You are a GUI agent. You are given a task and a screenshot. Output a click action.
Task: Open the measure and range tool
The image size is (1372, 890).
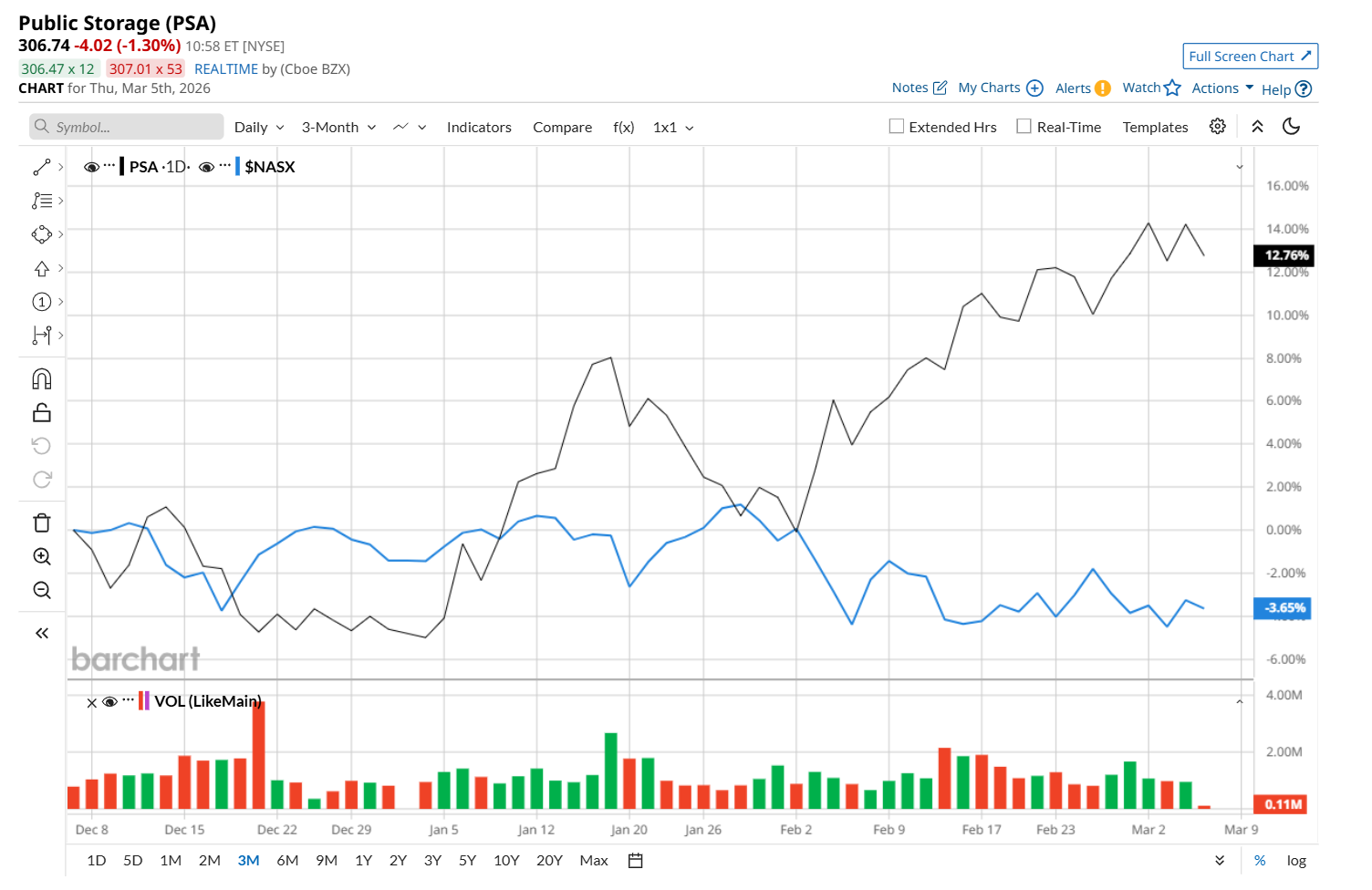coord(42,336)
